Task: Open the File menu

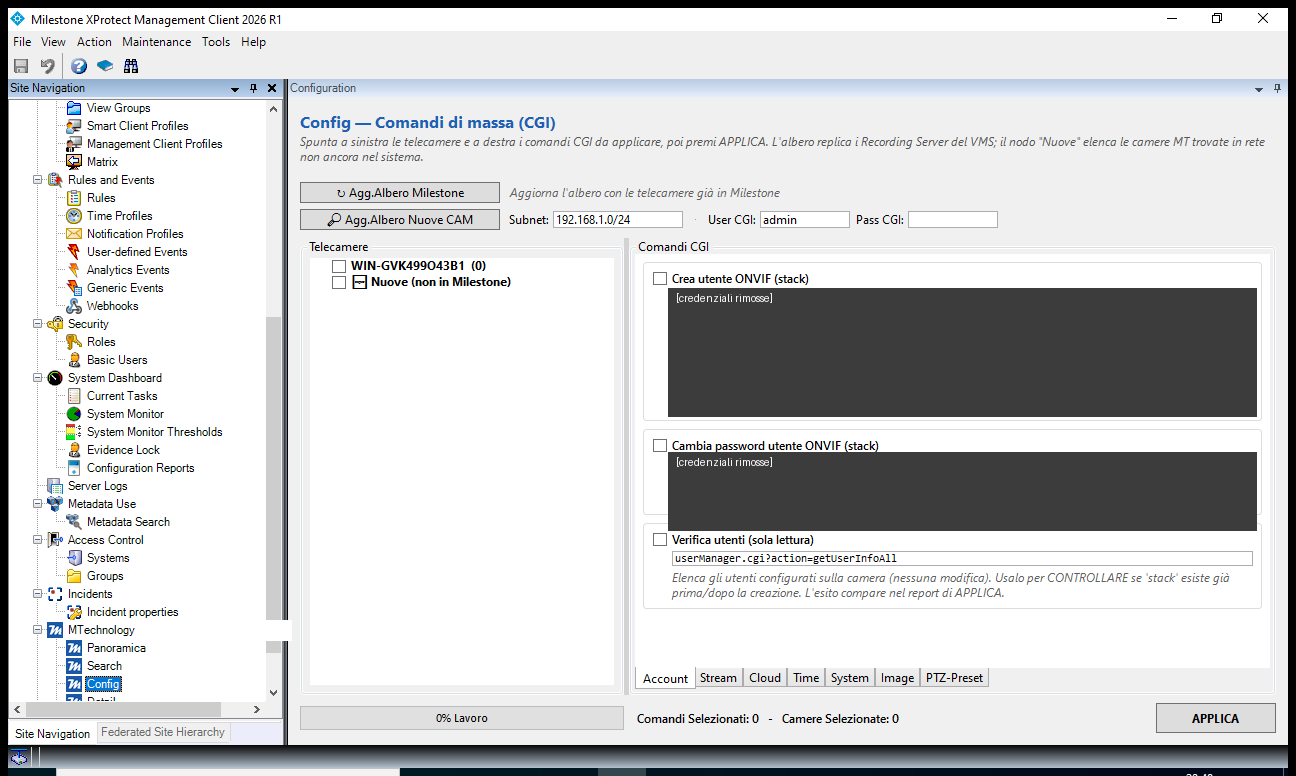Action: tap(22, 42)
